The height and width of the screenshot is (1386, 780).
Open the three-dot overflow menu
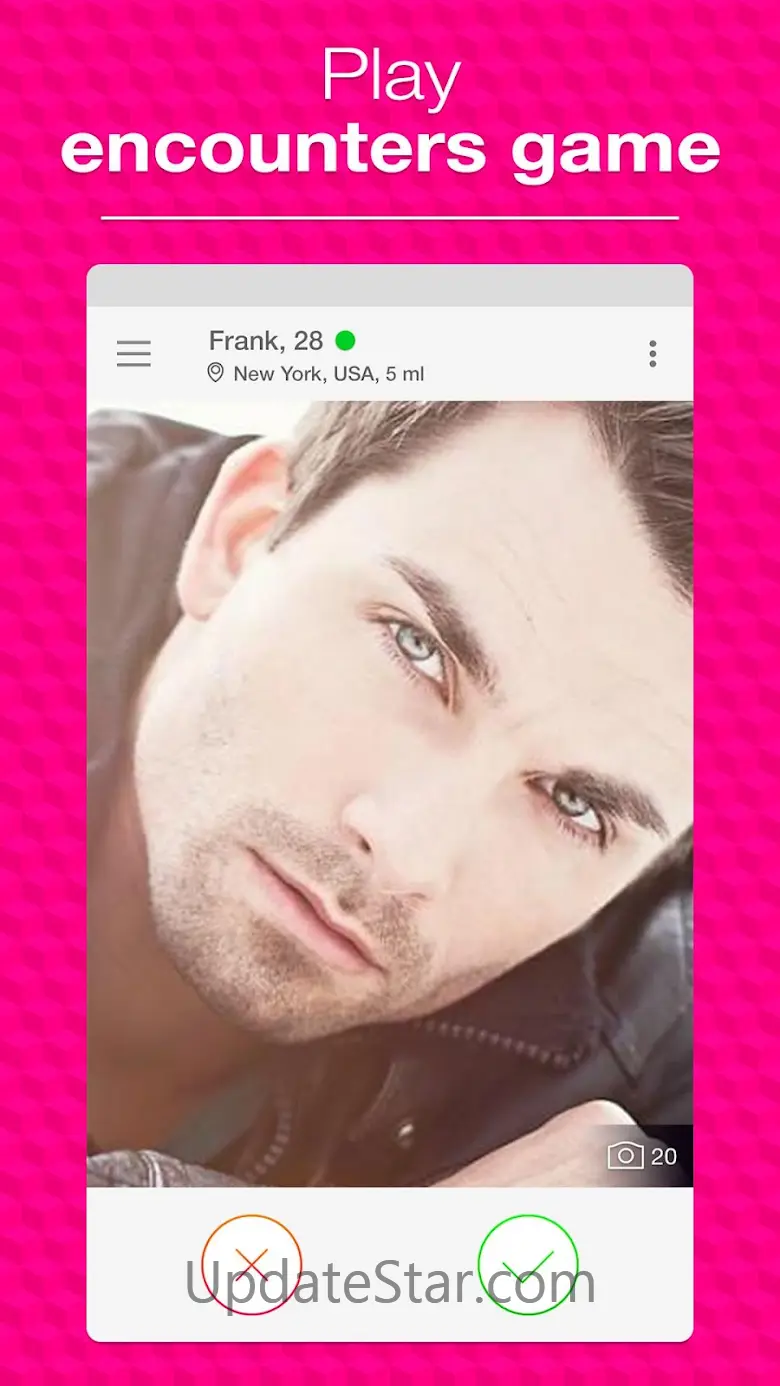(x=652, y=353)
